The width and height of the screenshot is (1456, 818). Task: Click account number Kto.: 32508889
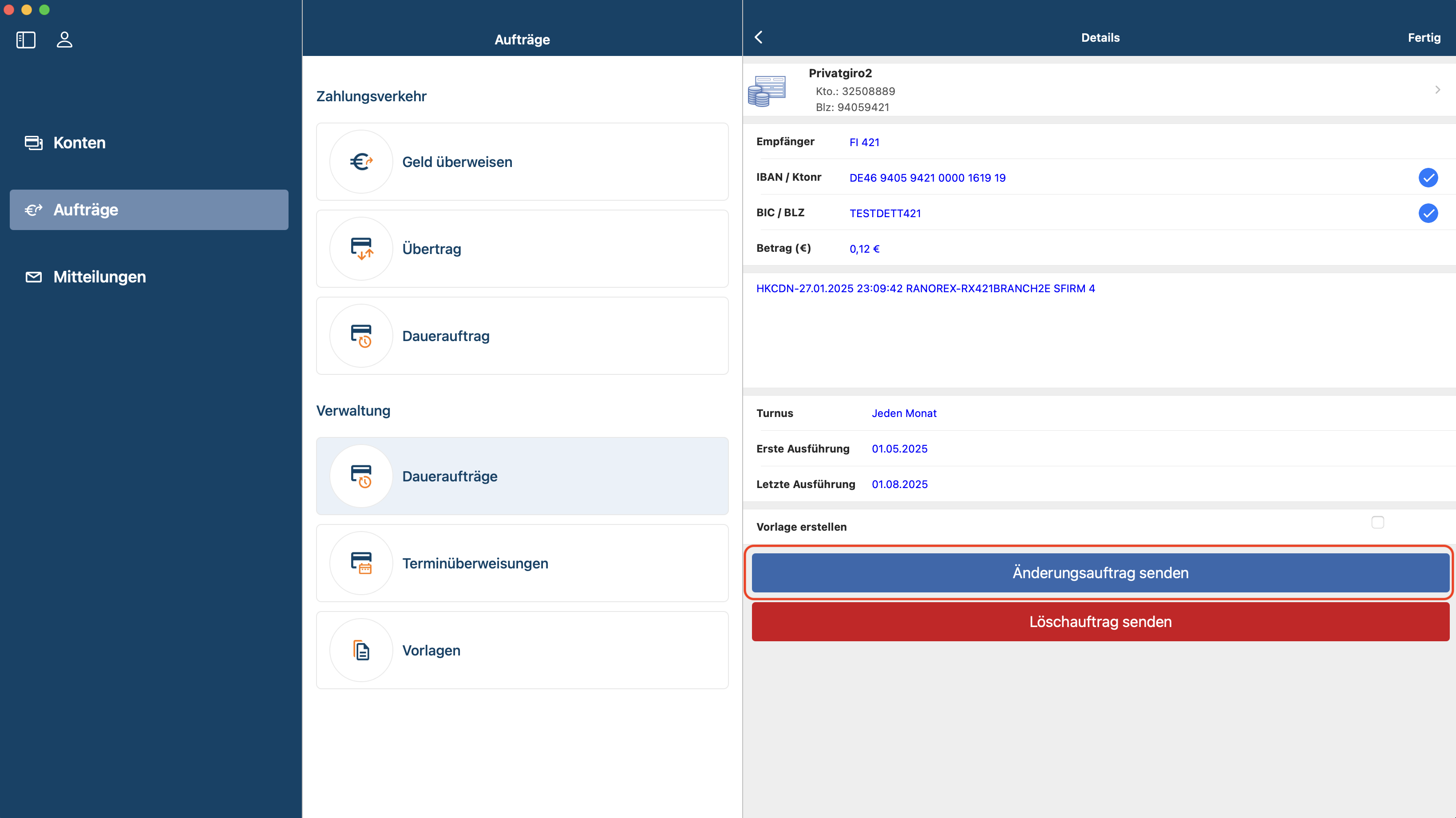click(x=855, y=91)
